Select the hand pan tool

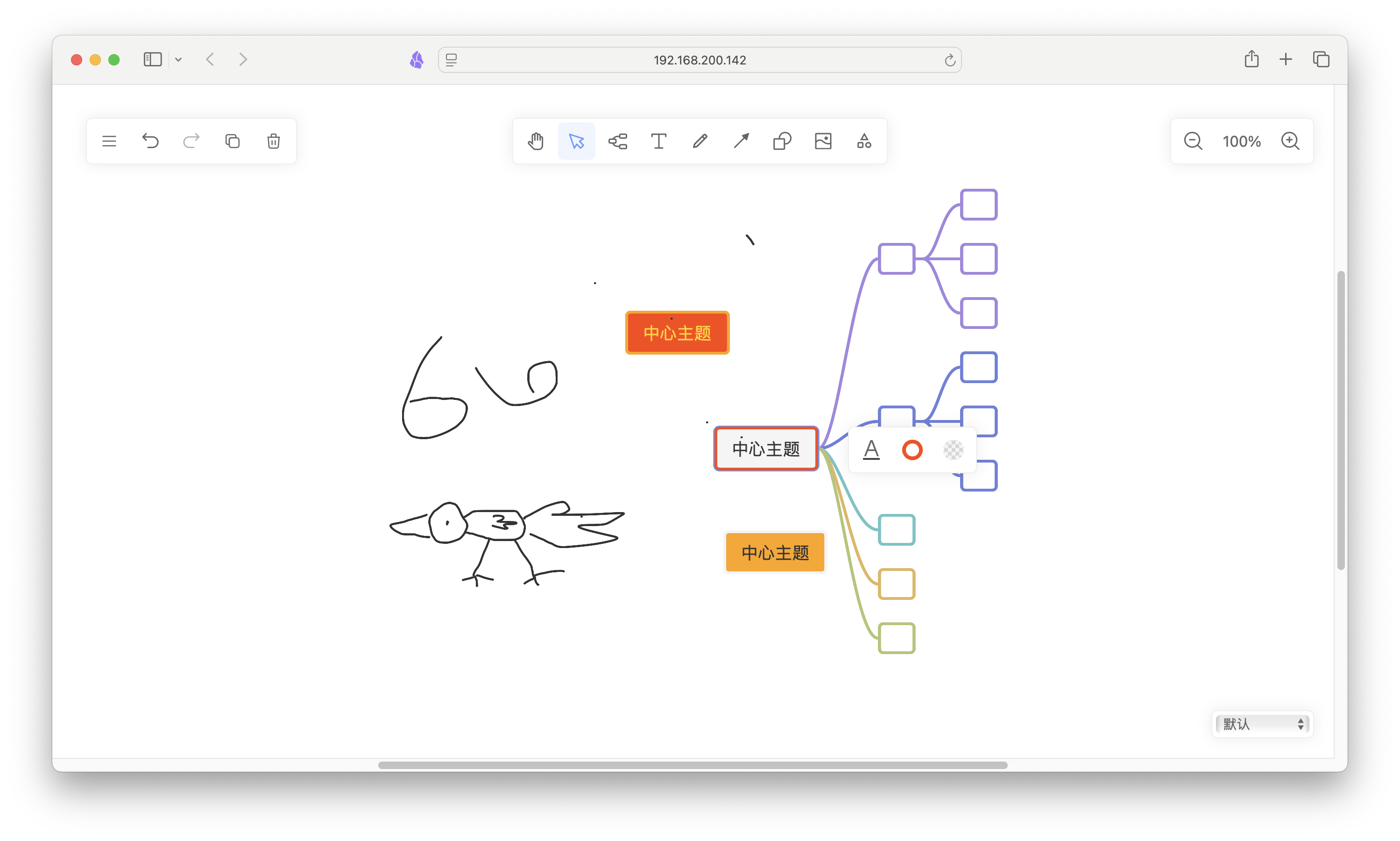535,141
